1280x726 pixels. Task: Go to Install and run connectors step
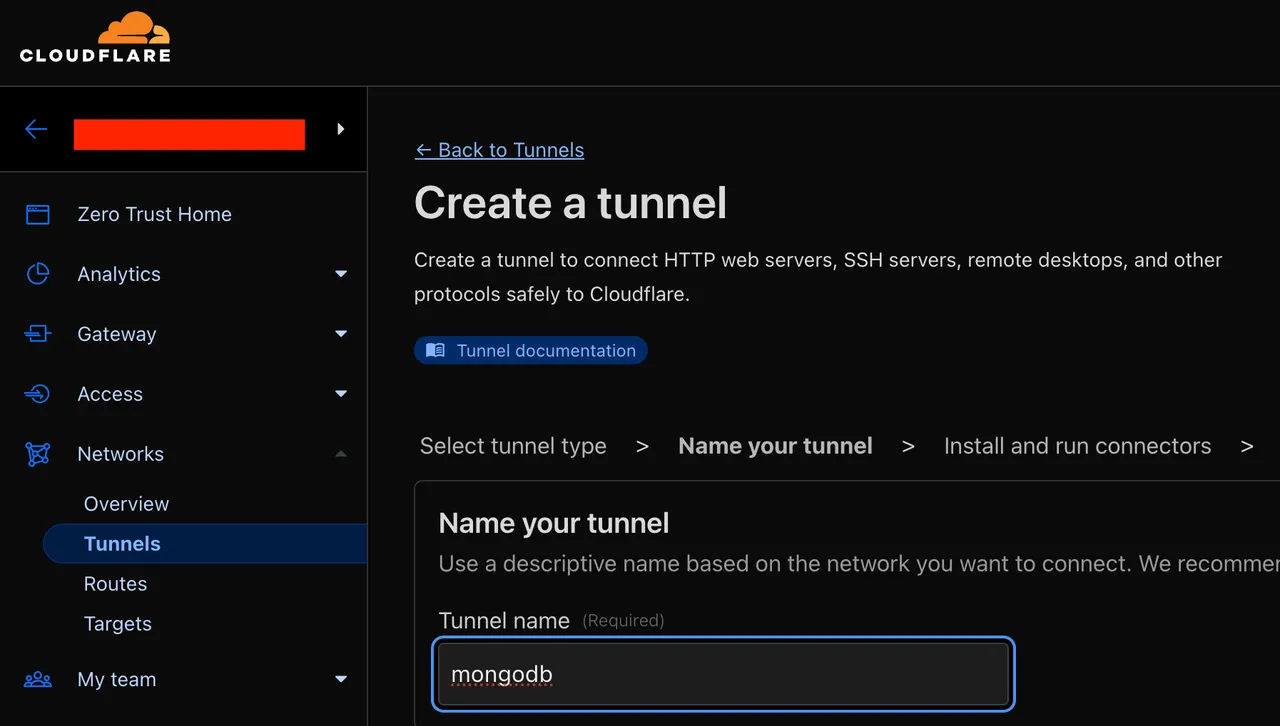1077,446
